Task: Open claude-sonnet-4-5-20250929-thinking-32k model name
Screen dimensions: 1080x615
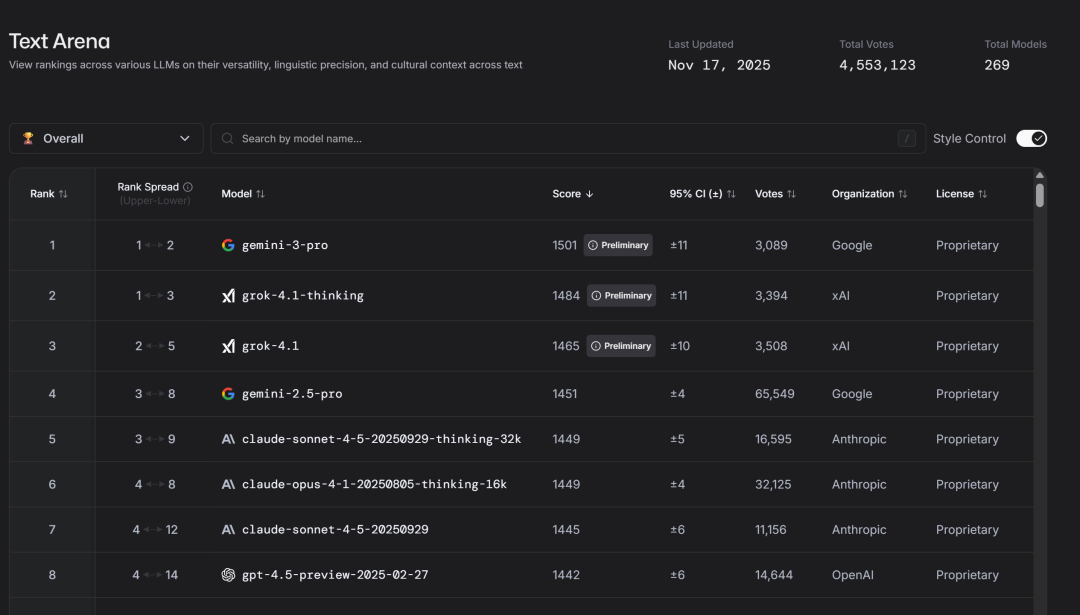Action: (382, 439)
